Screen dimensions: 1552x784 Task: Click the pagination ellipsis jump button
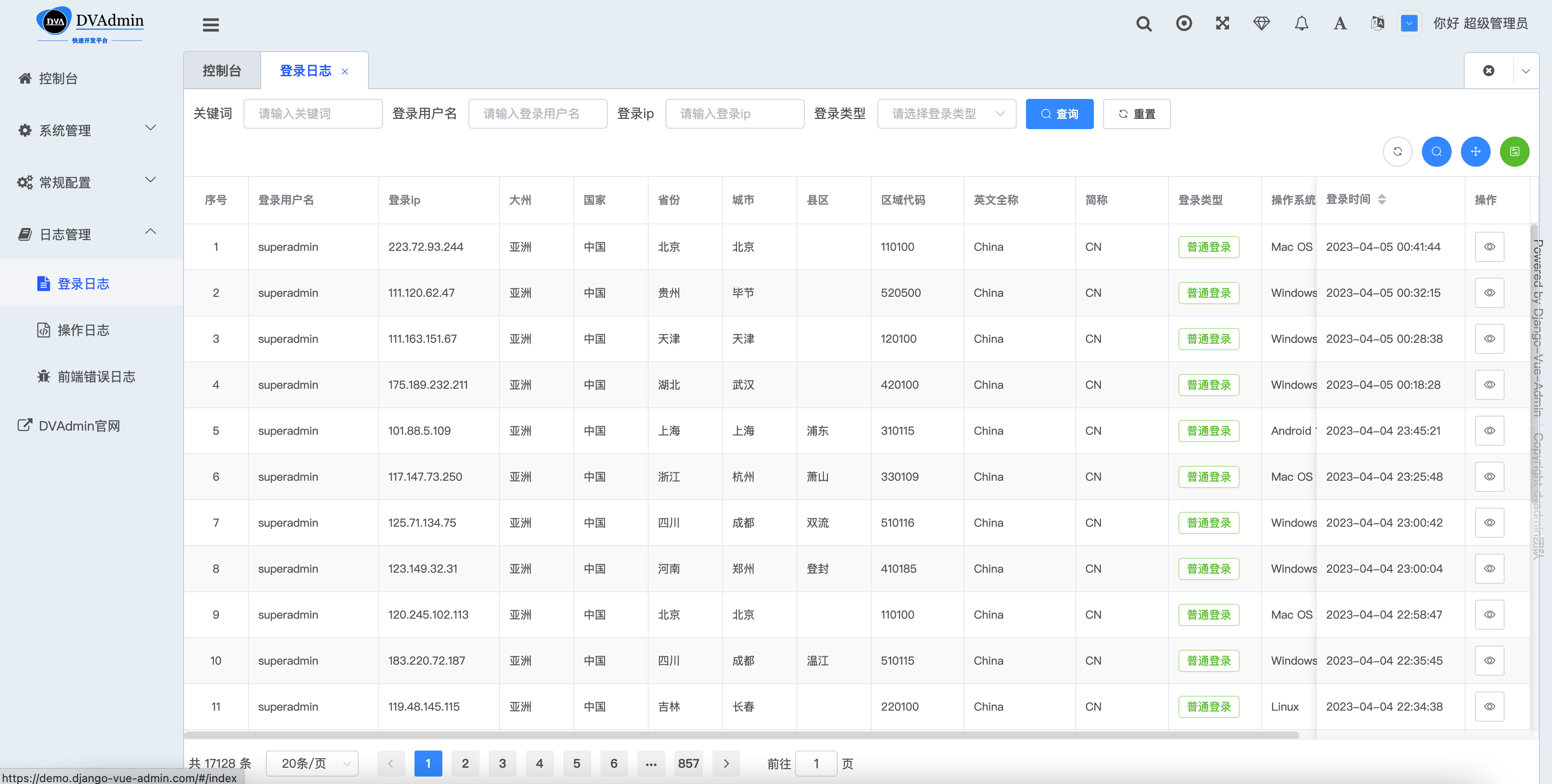click(x=651, y=763)
